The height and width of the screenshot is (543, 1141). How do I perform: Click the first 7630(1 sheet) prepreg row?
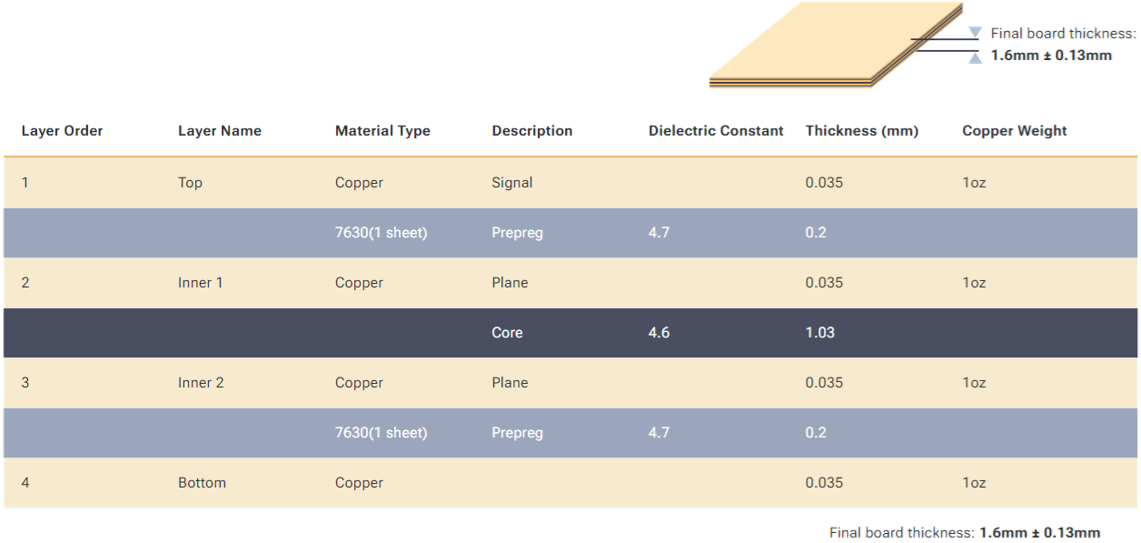(x=570, y=233)
